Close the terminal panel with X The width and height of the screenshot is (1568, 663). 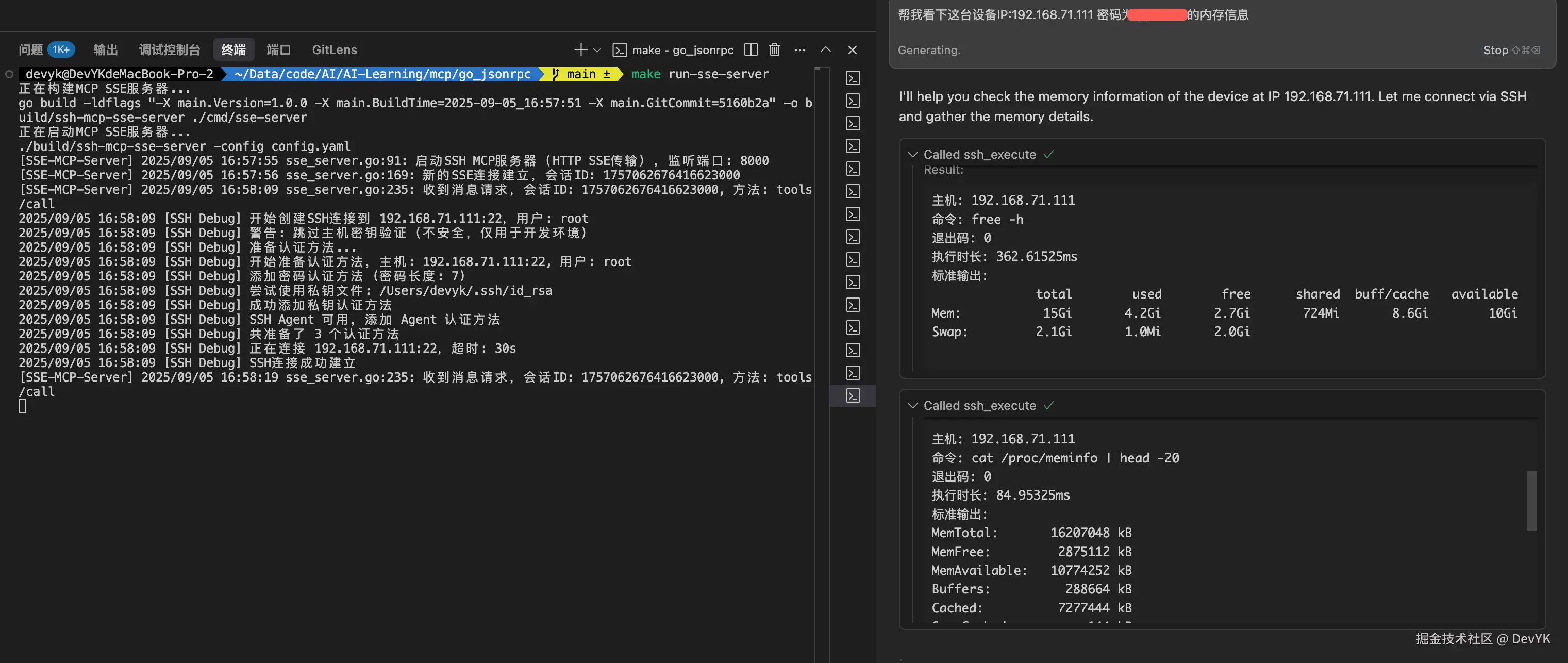[x=852, y=50]
